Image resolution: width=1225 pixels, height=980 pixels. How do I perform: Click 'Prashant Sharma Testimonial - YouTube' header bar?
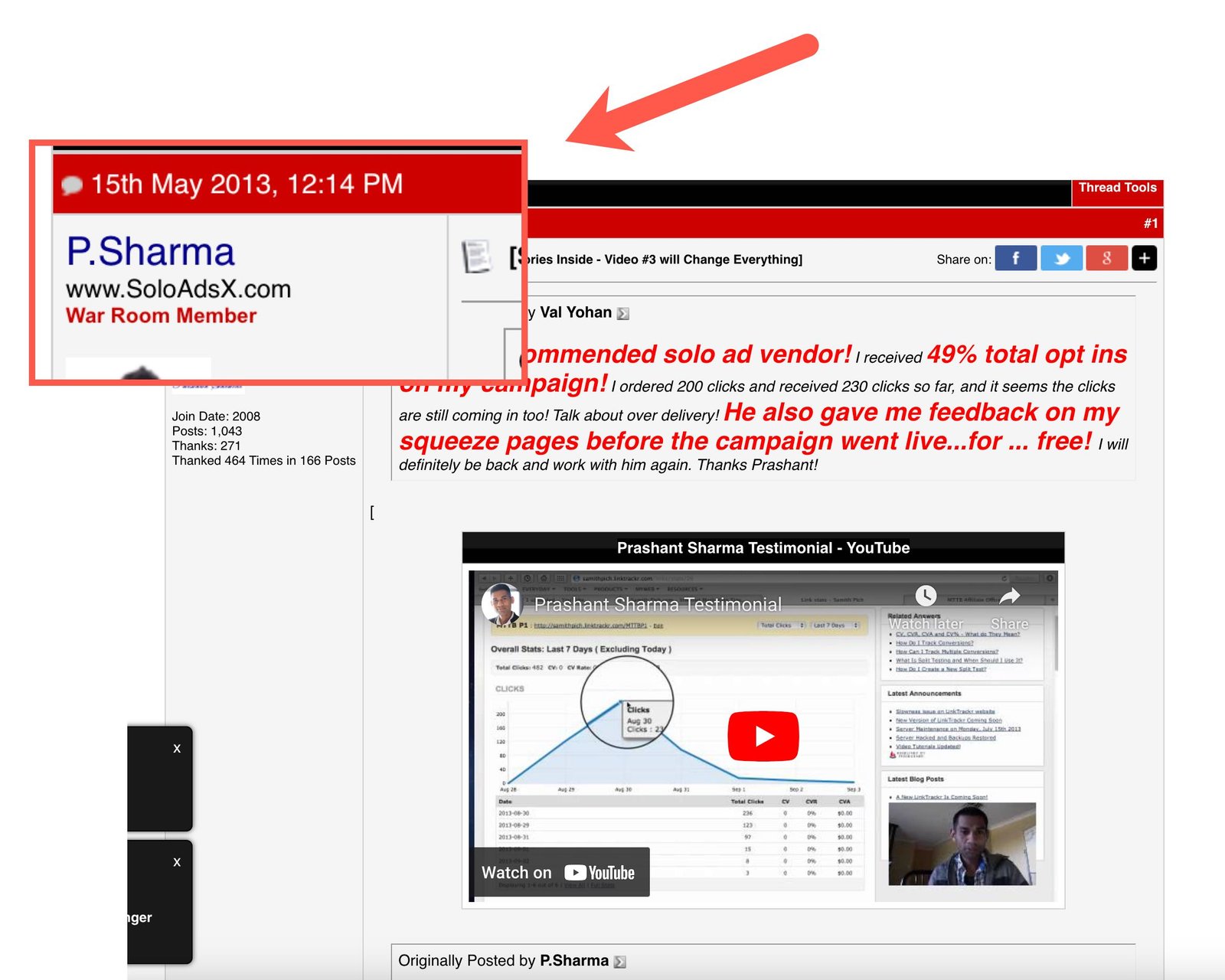[763, 548]
